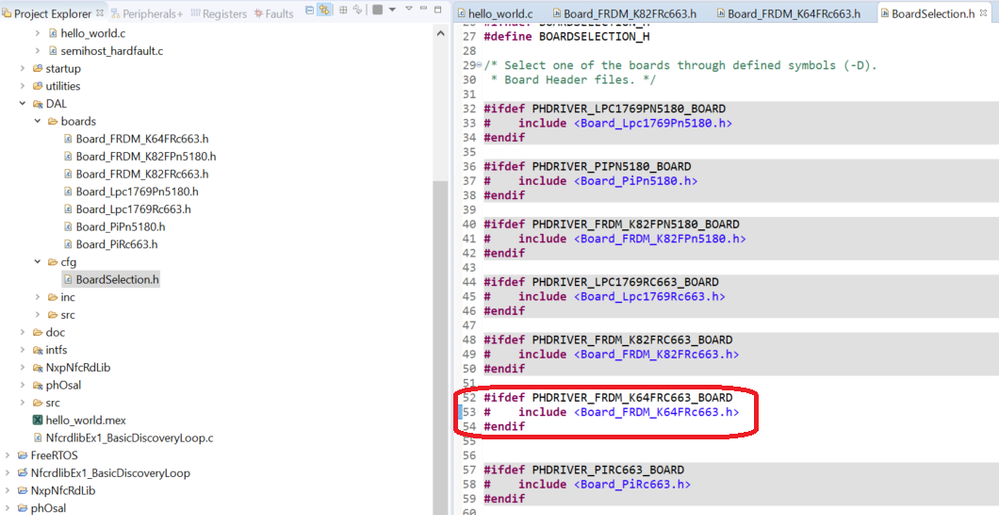Screen dimensions: 999x515
Task: Click PHDRIVER_PIRC663_BOARD on line 57
Action: click(608, 470)
